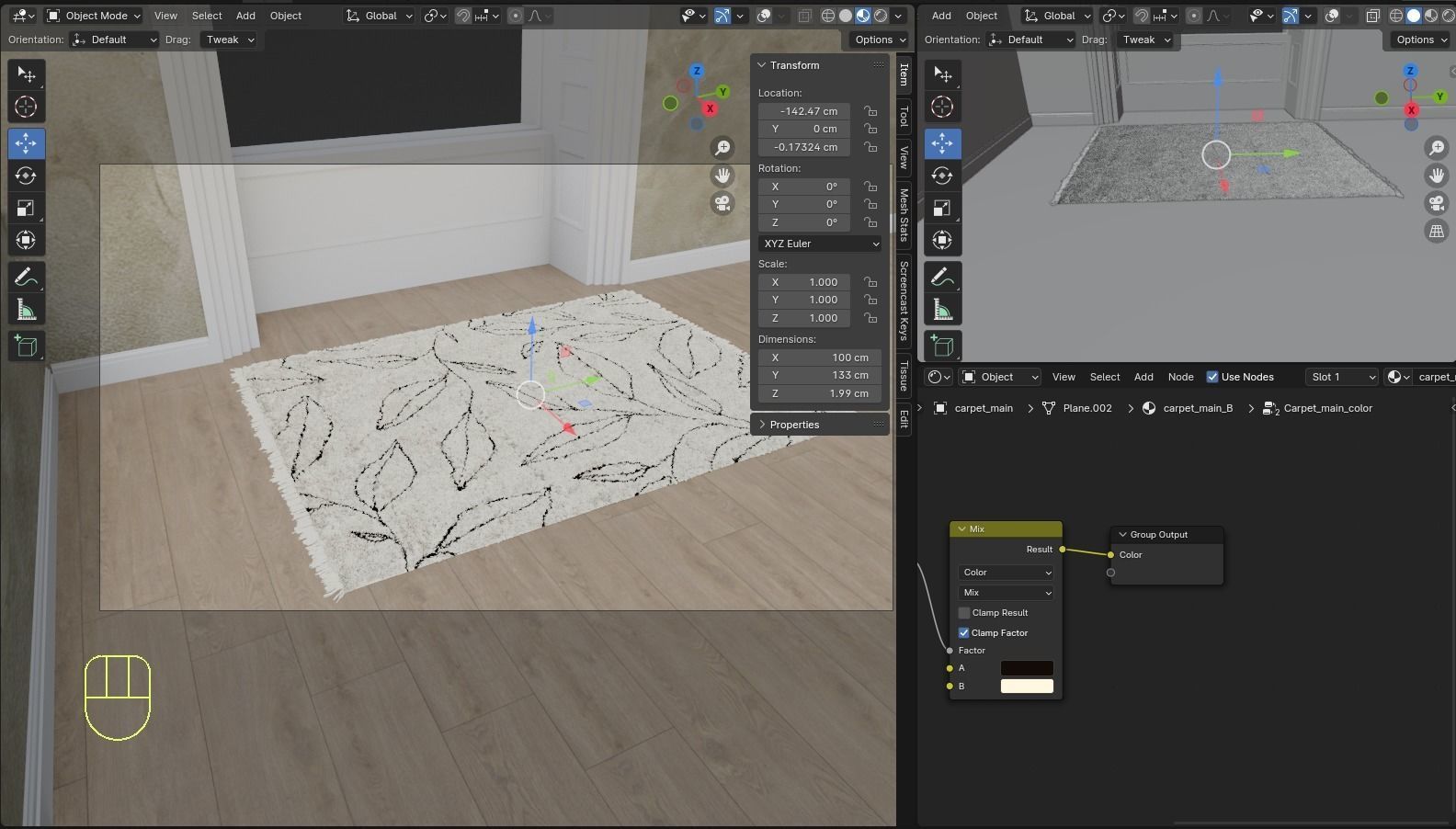Open left viewport Global orientation dropdown
The width and height of the screenshot is (1456, 829).
[380, 16]
